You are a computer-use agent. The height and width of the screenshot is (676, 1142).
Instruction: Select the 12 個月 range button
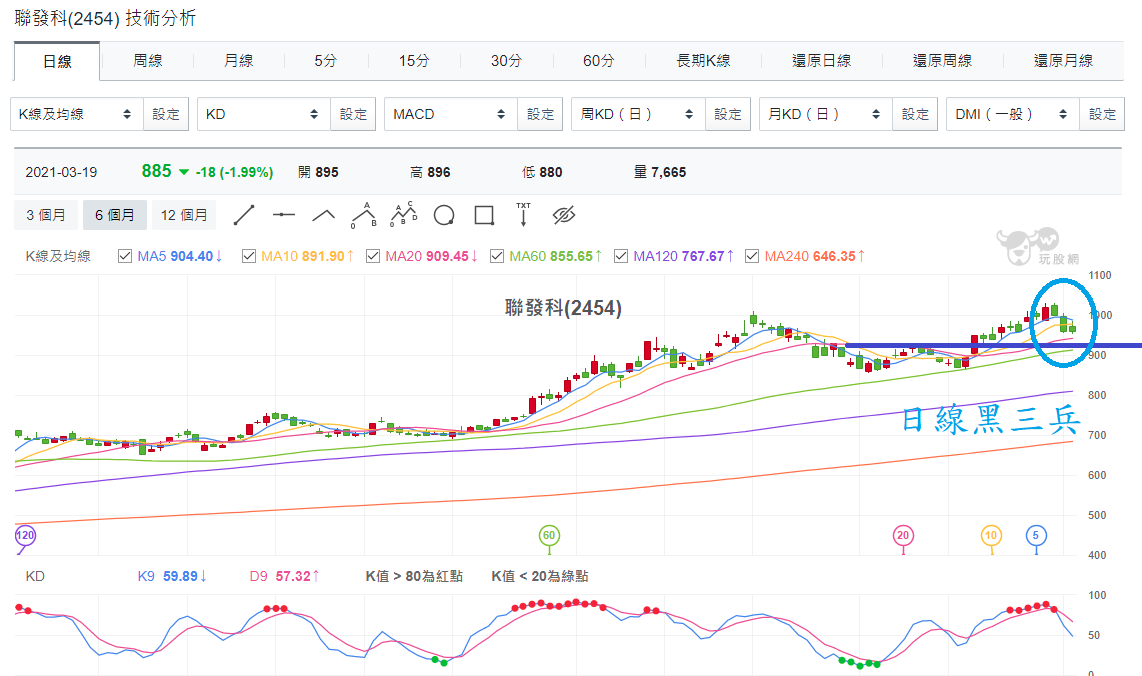(184, 215)
